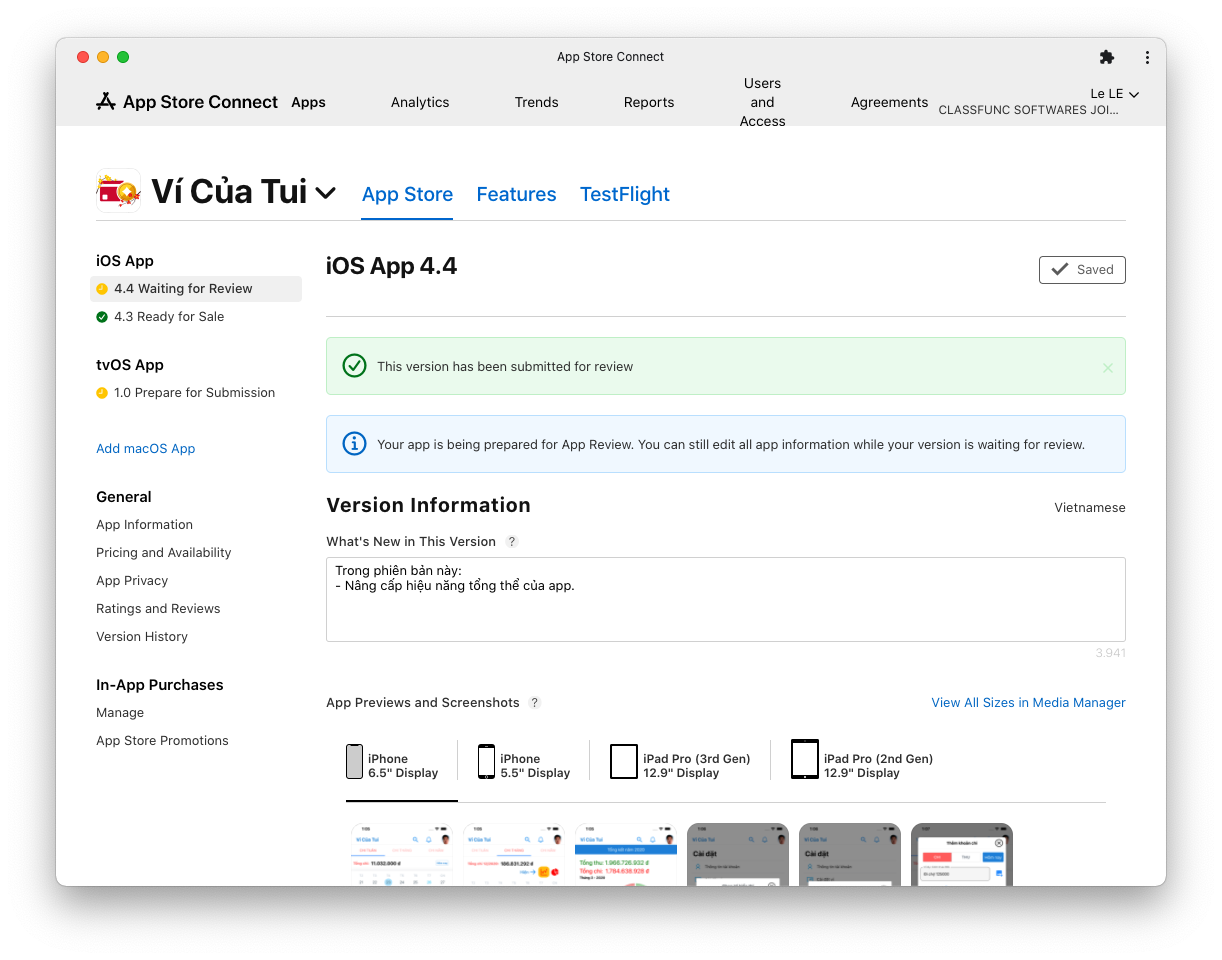Click help icon beside App Previews and Screenshots
This screenshot has width=1222, height=960.
coord(535,703)
